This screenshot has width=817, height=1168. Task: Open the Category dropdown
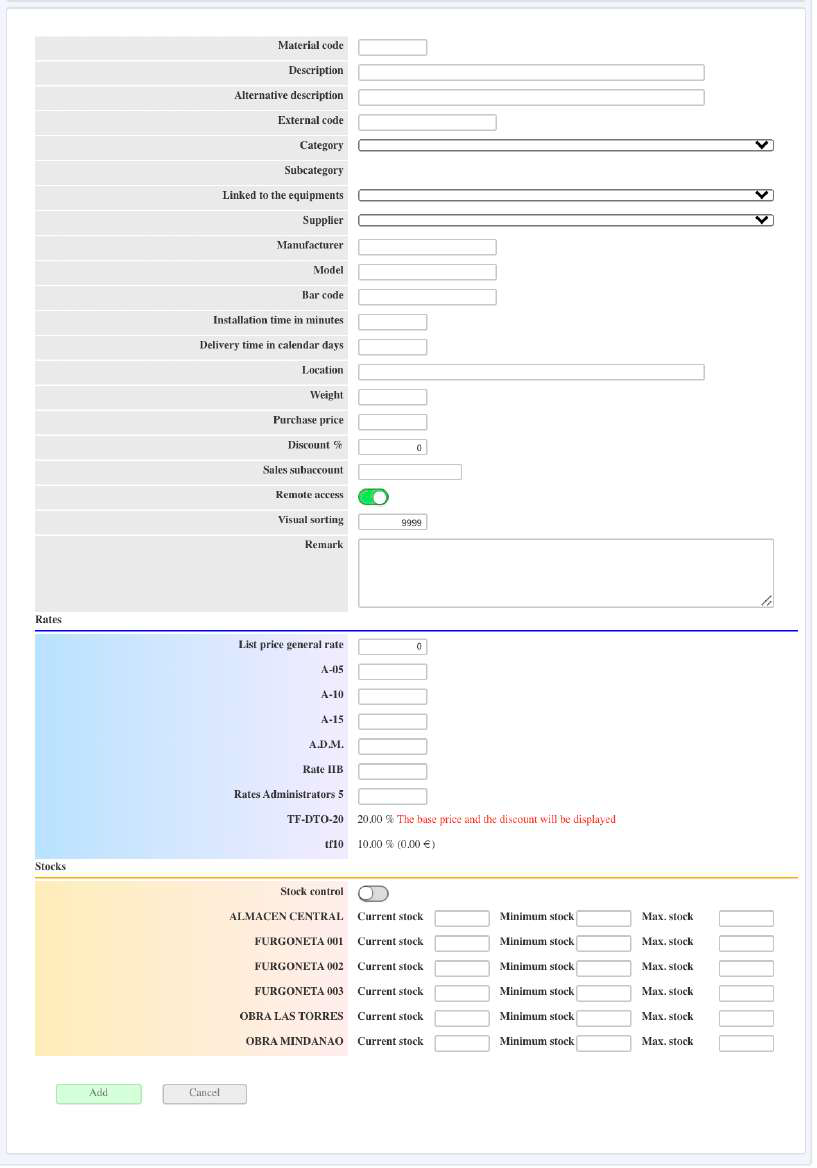point(565,145)
